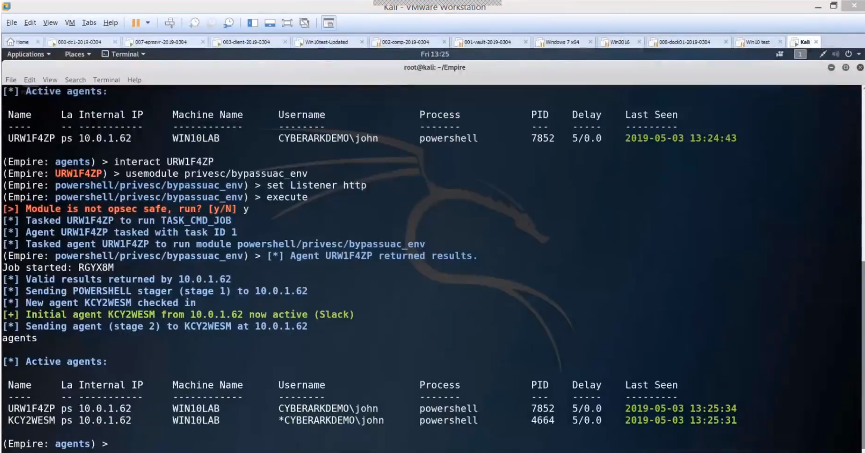Switch to Win10test-Updated tab

click(x=327, y=41)
